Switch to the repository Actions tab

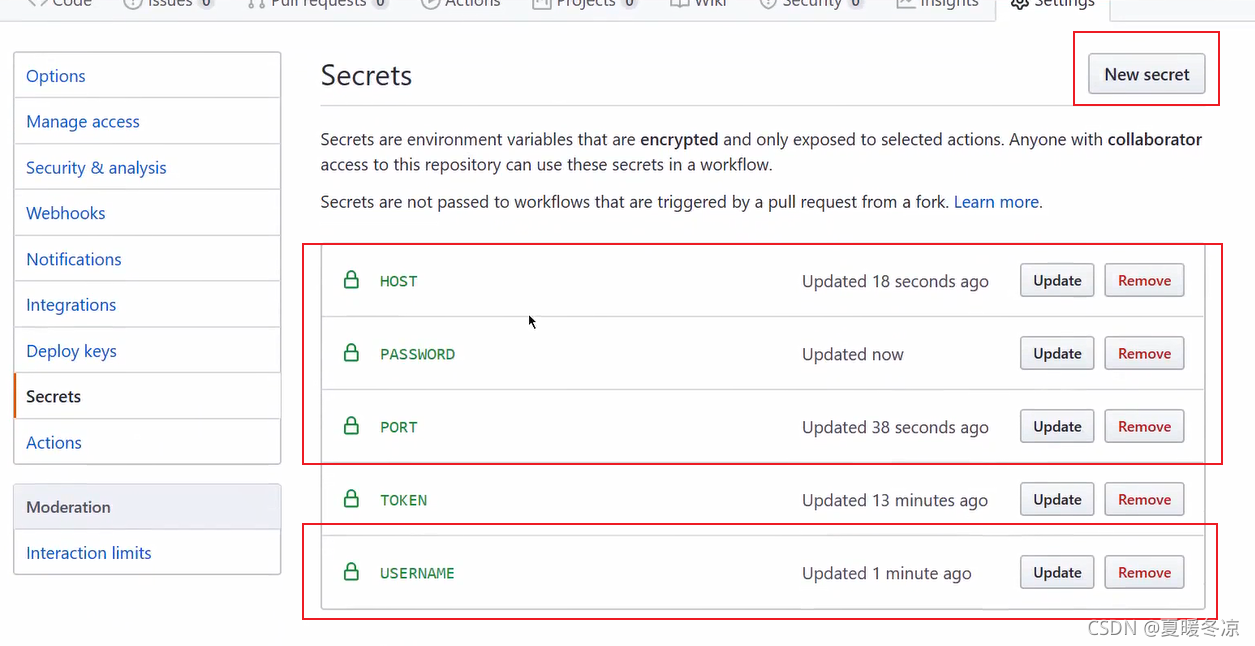(x=461, y=4)
